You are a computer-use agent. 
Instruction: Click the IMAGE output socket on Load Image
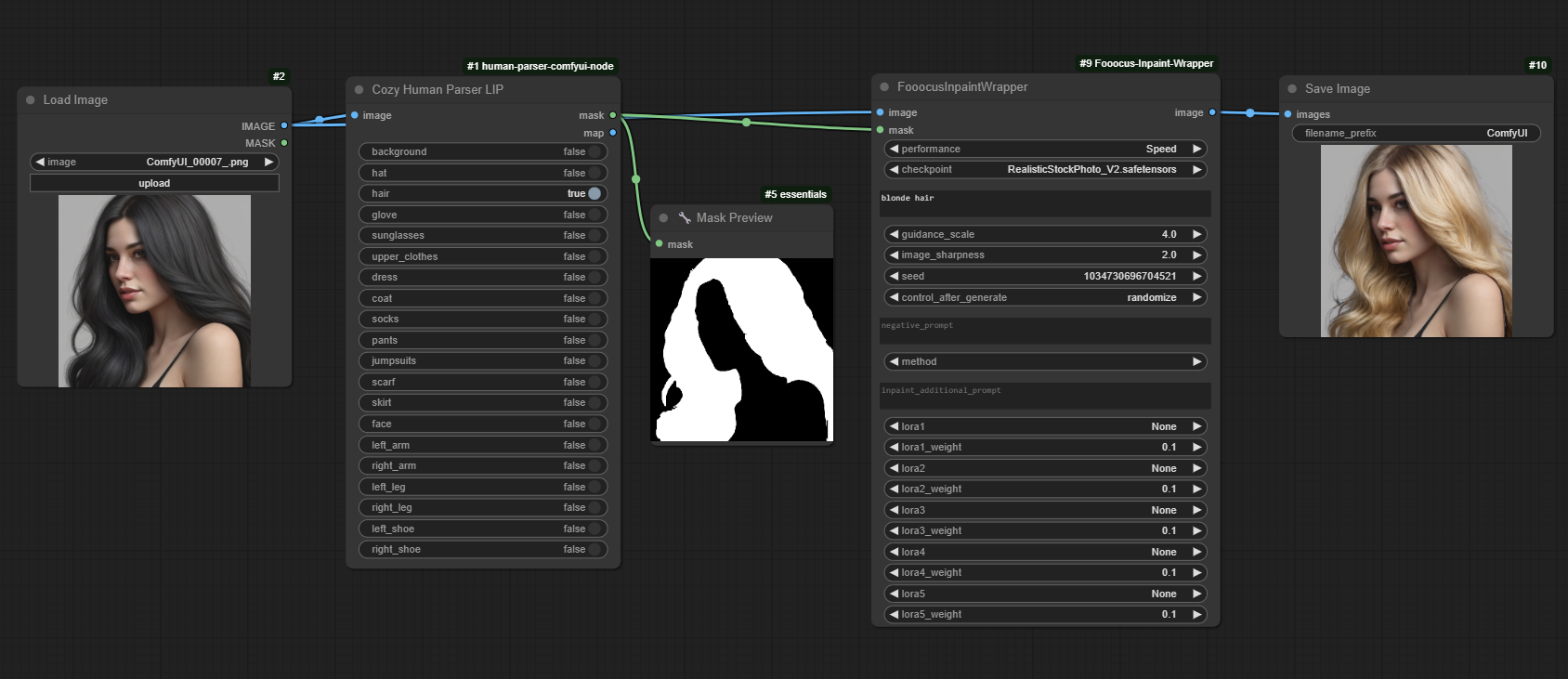pos(284,125)
